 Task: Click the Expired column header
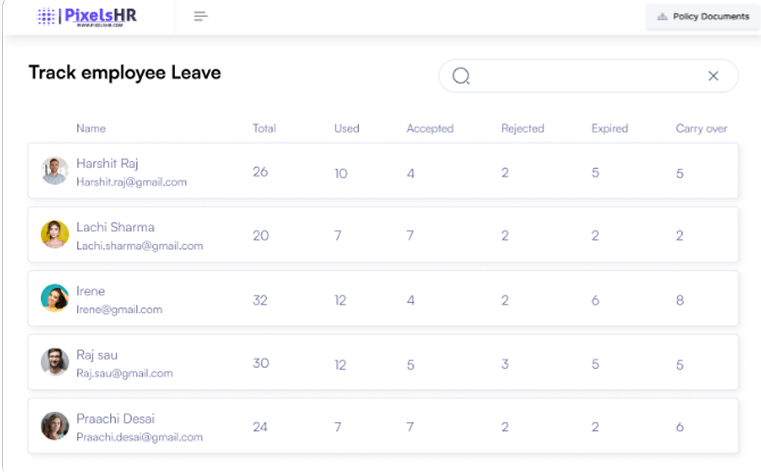click(x=609, y=129)
